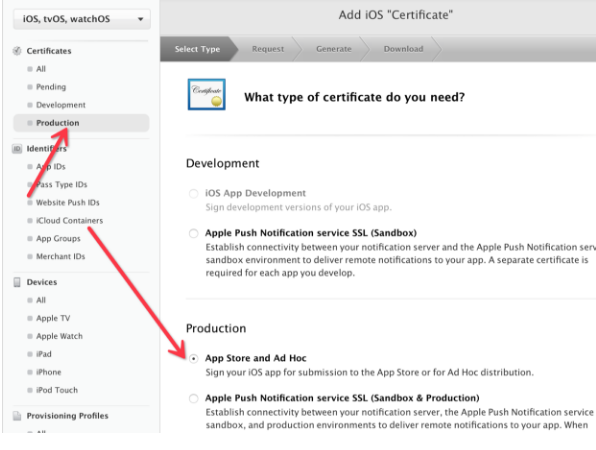596x450 pixels.
Task: Go to Download step
Action: click(x=403, y=49)
